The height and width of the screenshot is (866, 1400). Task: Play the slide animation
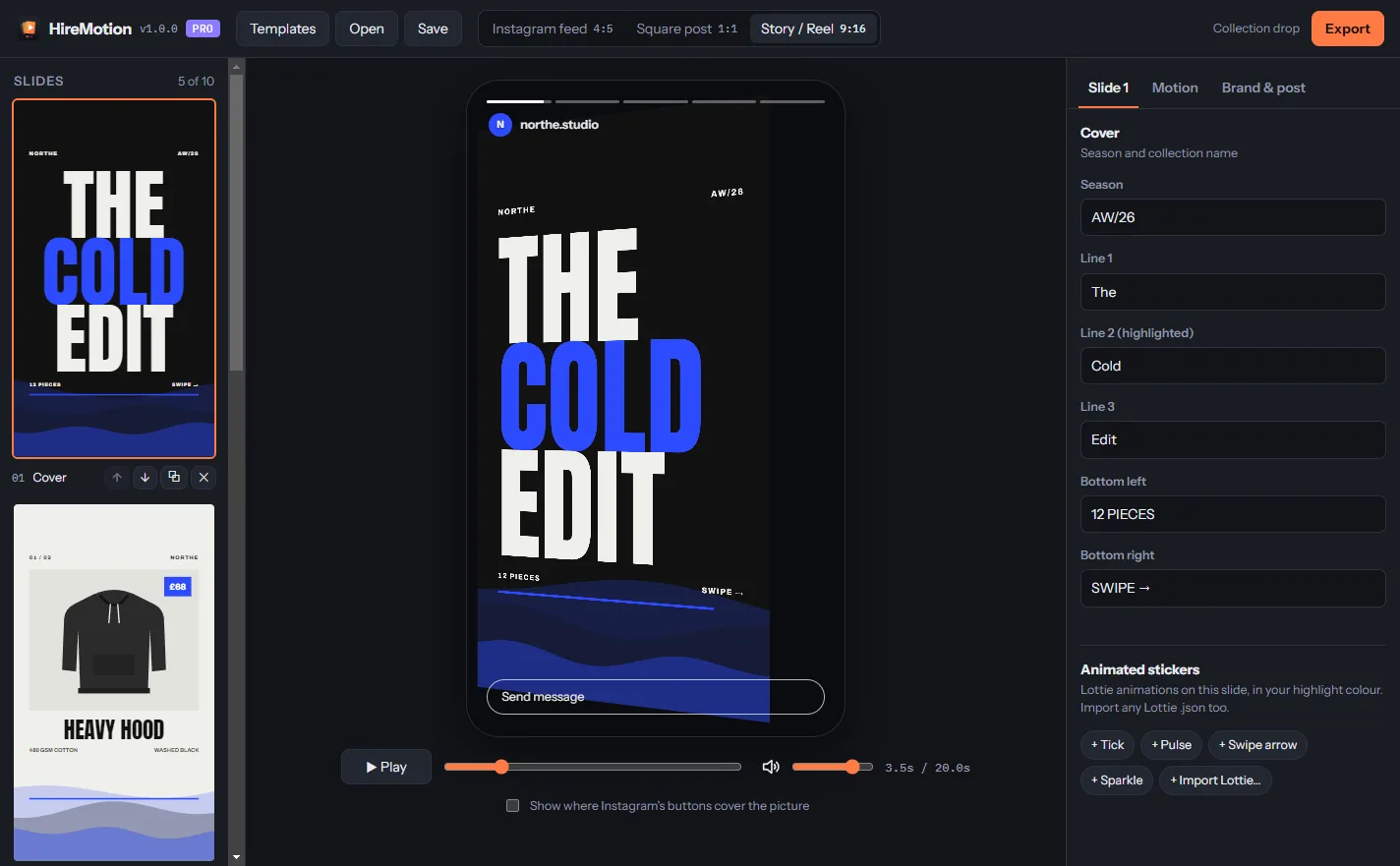point(386,767)
